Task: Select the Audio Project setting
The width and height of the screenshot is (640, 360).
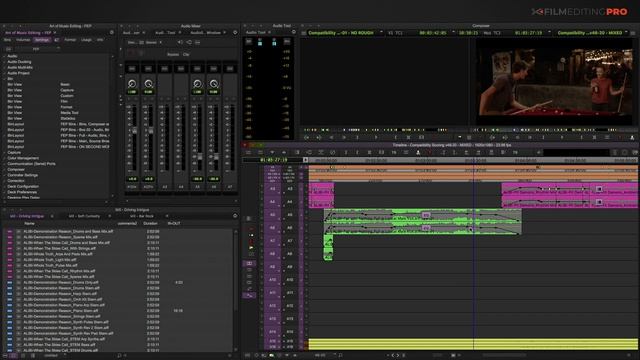Action: (x=18, y=73)
